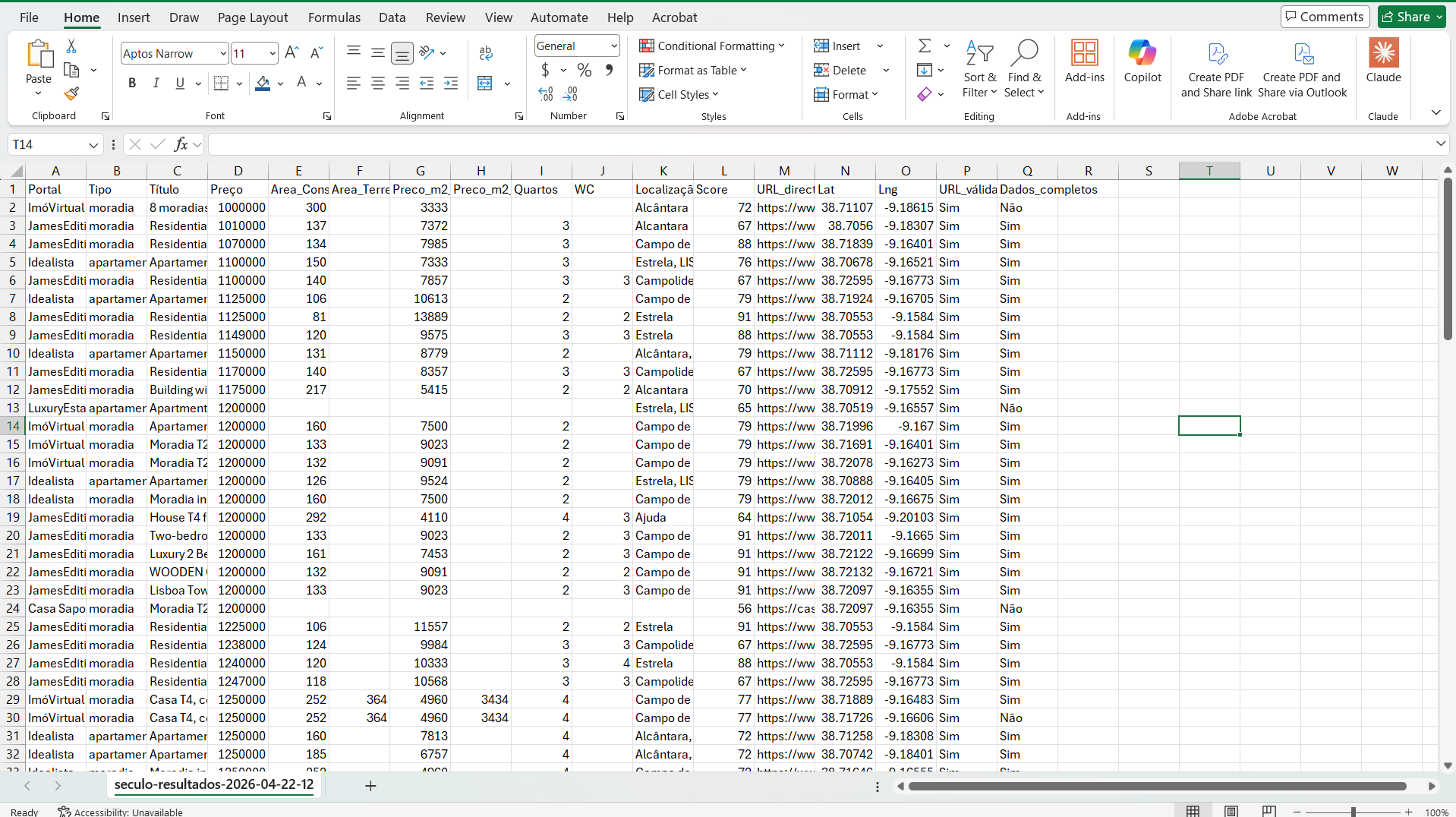This screenshot has height=817, width=1456.
Task: Click the Clear eraser icon
Action: click(925, 94)
